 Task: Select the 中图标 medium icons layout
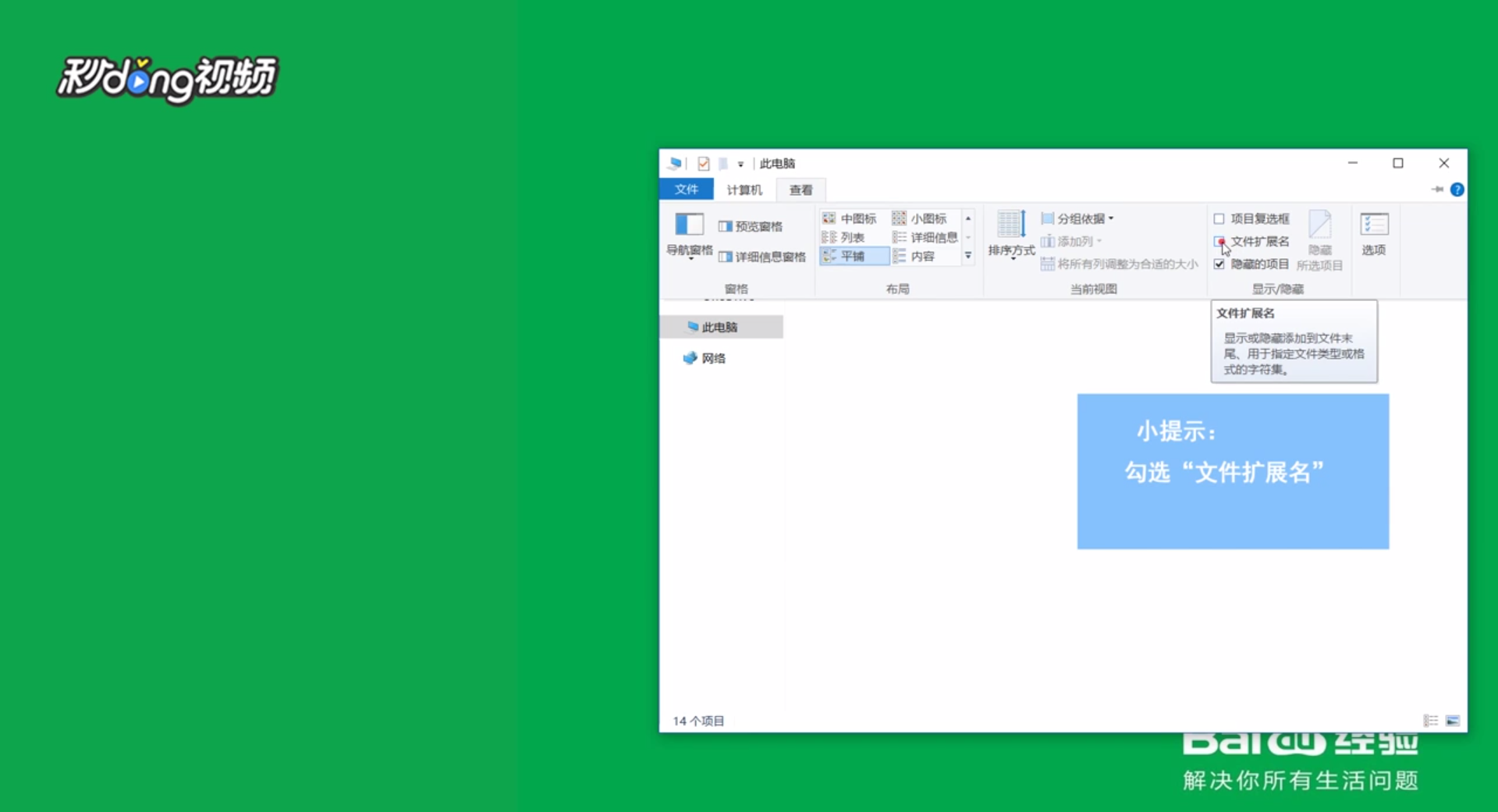(850, 218)
